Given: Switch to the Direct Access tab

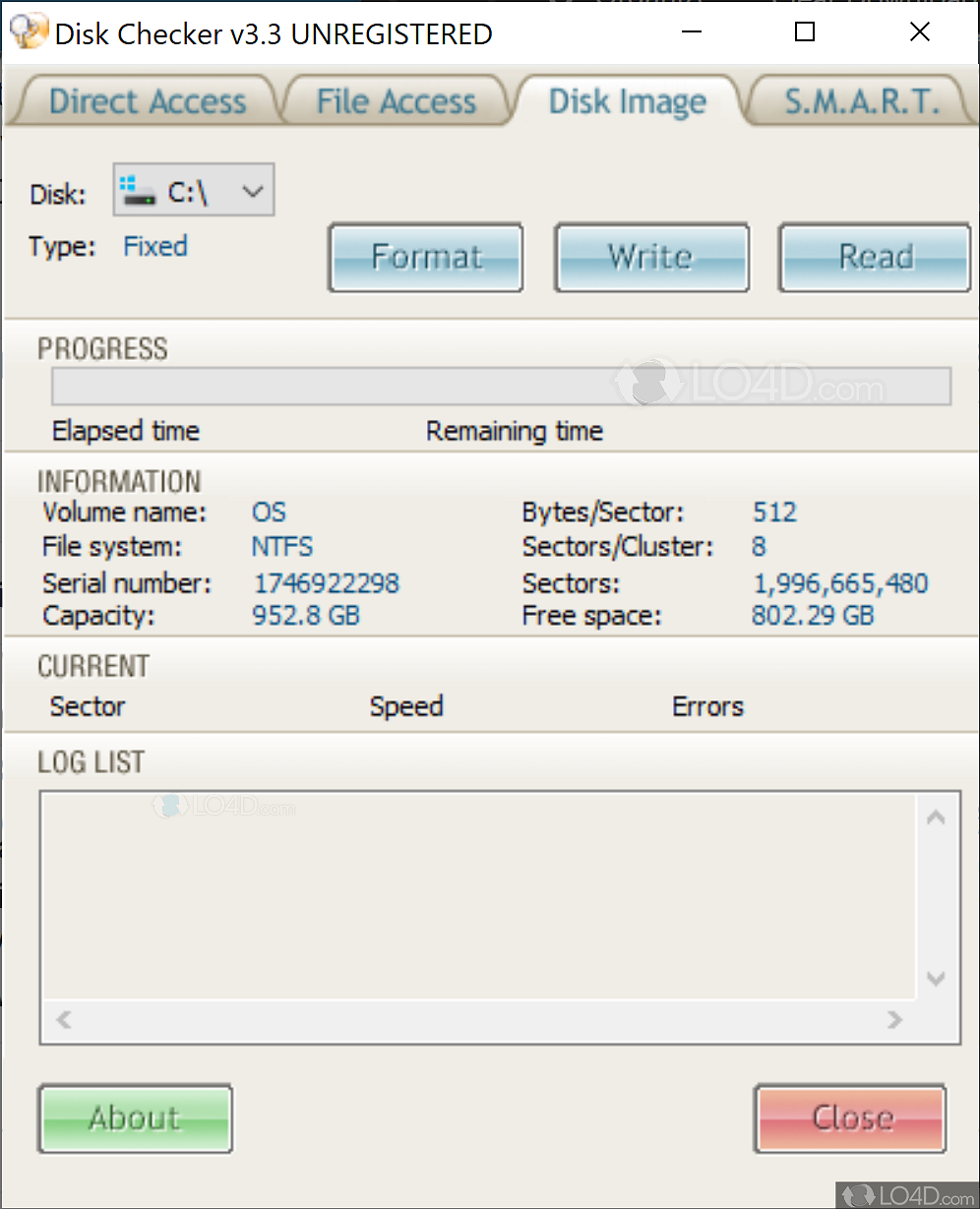Looking at the screenshot, I should [146, 99].
